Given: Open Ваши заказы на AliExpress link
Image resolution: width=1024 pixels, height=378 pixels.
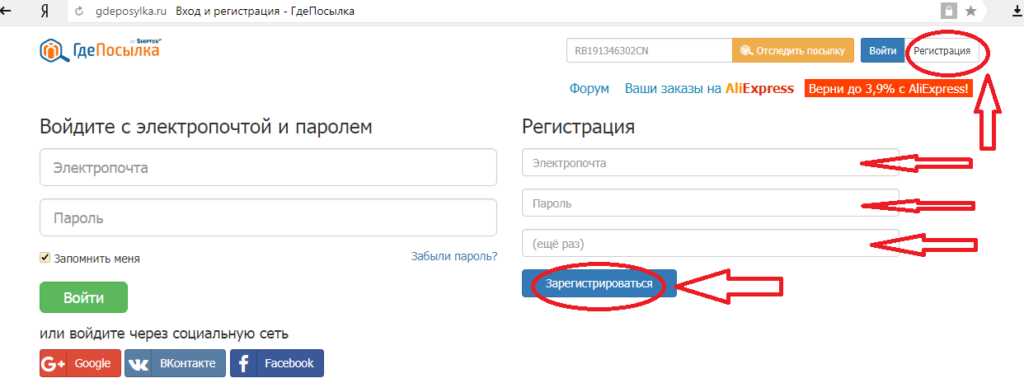Looking at the screenshot, I should [709, 88].
